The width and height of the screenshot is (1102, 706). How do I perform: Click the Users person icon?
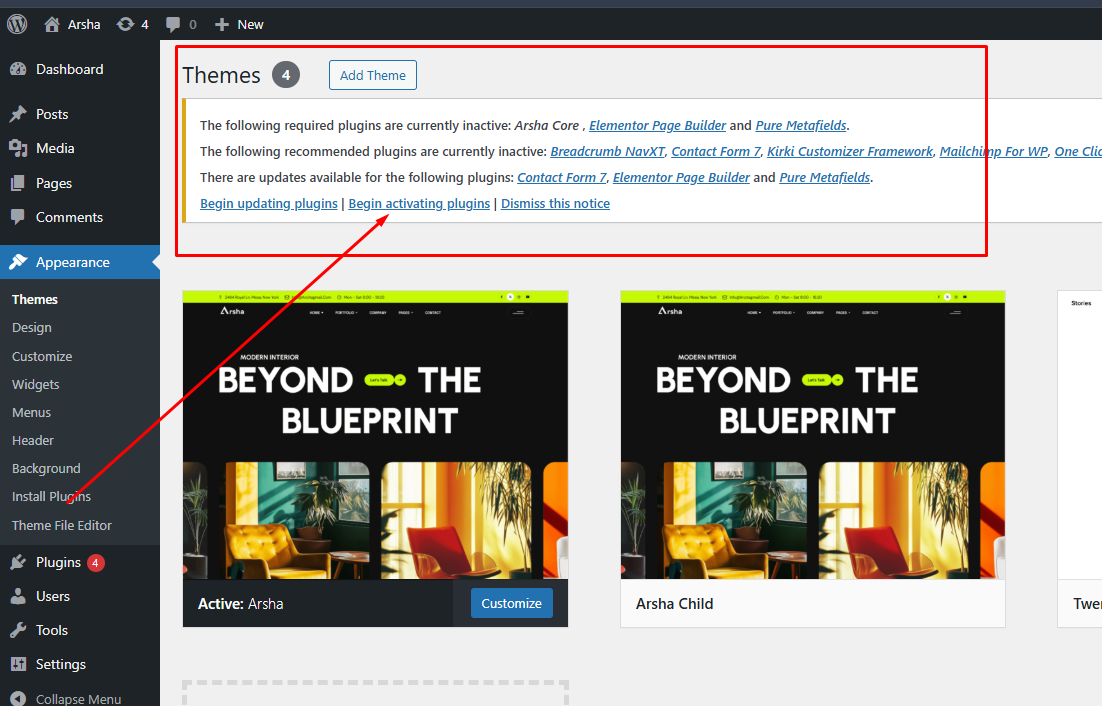point(18,596)
